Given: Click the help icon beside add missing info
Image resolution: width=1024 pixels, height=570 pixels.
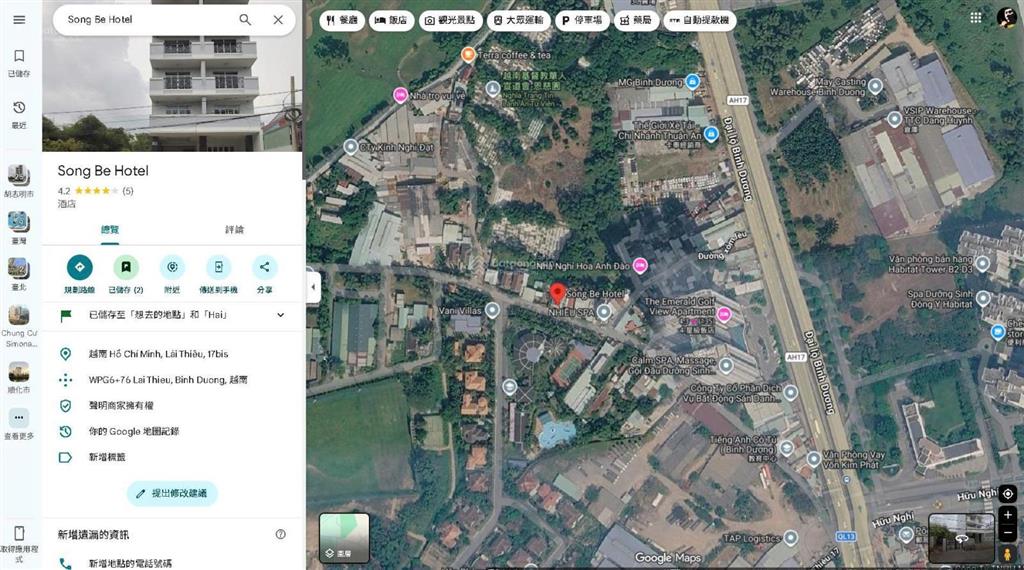Looking at the screenshot, I should point(281,534).
